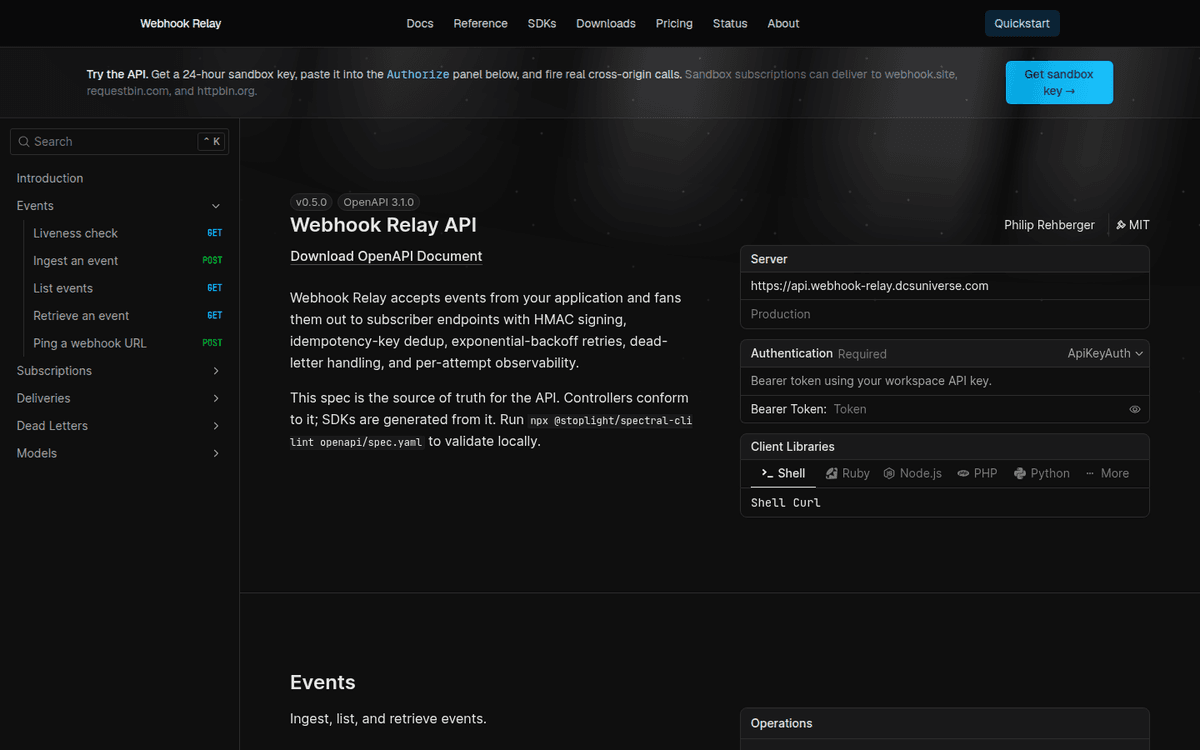Click the MIT license icon
Image resolution: width=1200 pixels, height=750 pixels.
1121,225
